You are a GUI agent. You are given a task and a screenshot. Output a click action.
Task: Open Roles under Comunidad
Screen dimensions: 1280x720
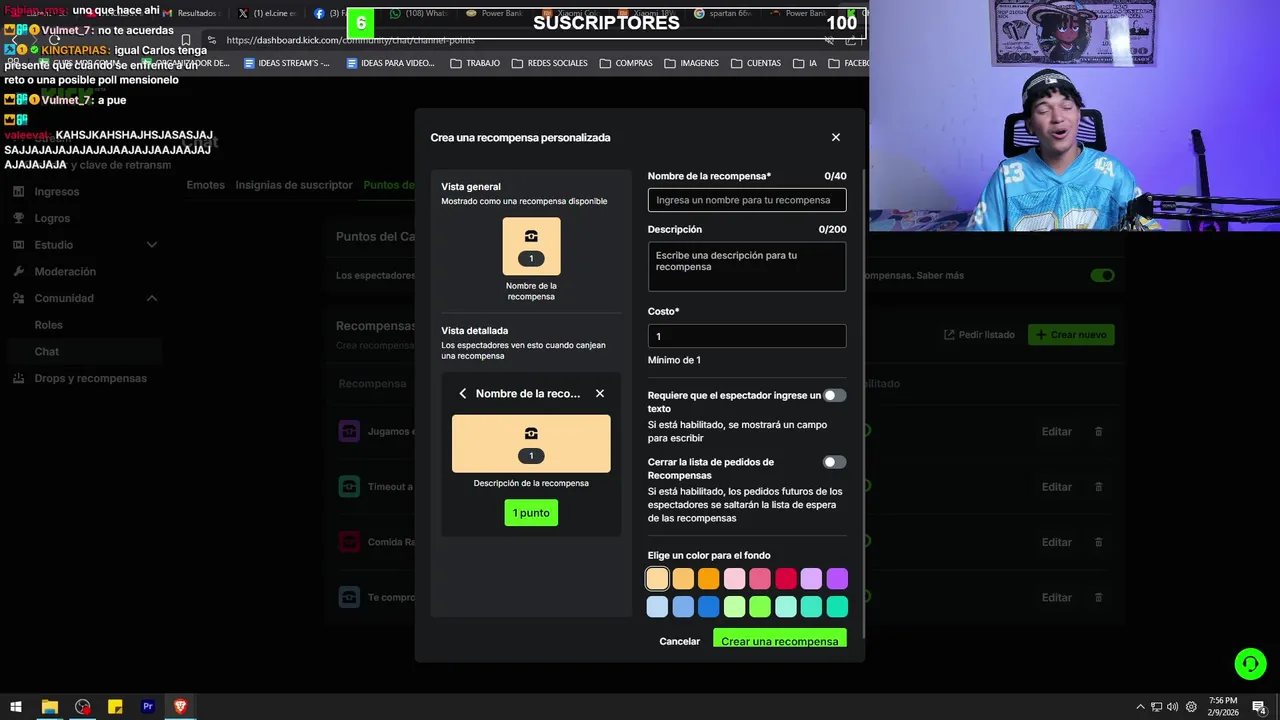[x=49, y=325]
